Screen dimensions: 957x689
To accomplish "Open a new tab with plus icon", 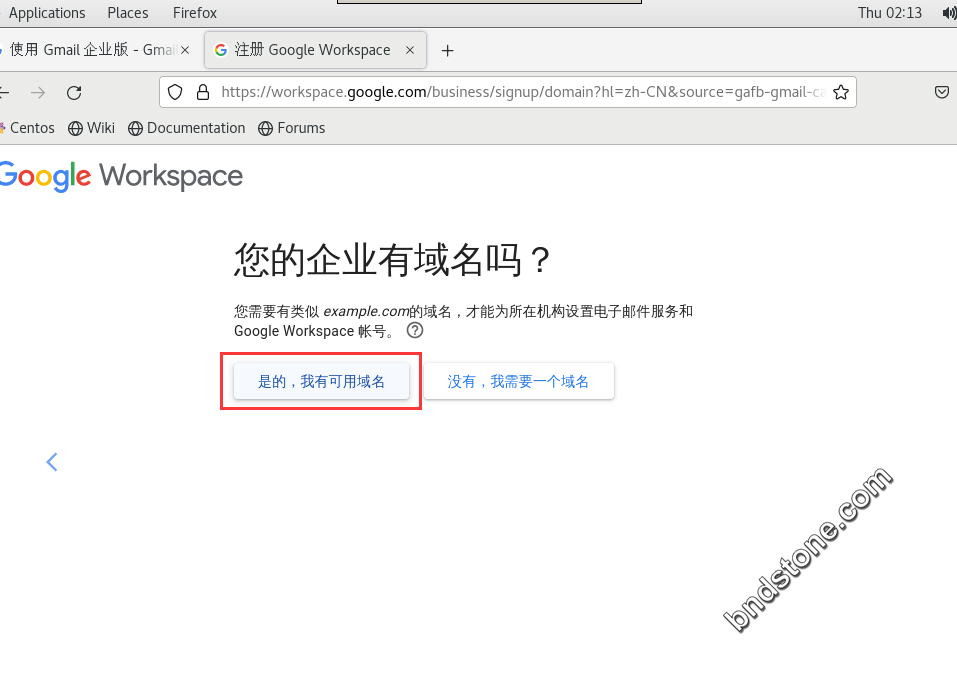I will [x=447, y=51].
